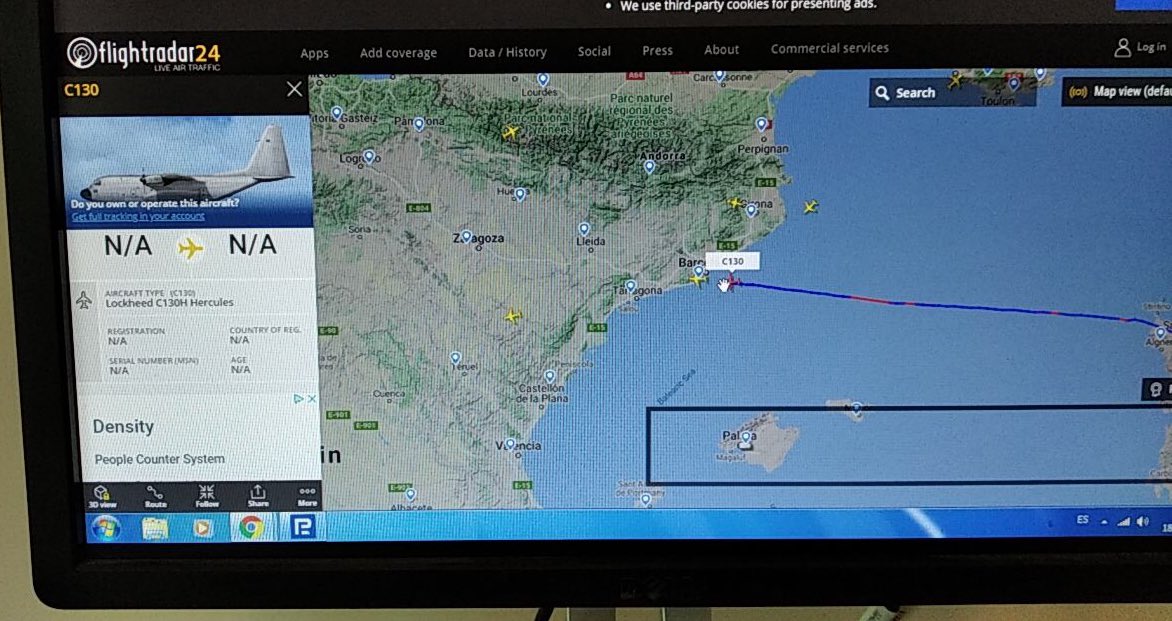Open the More options menu
This screenshot has height=621, width=1172.
(307, 496)
